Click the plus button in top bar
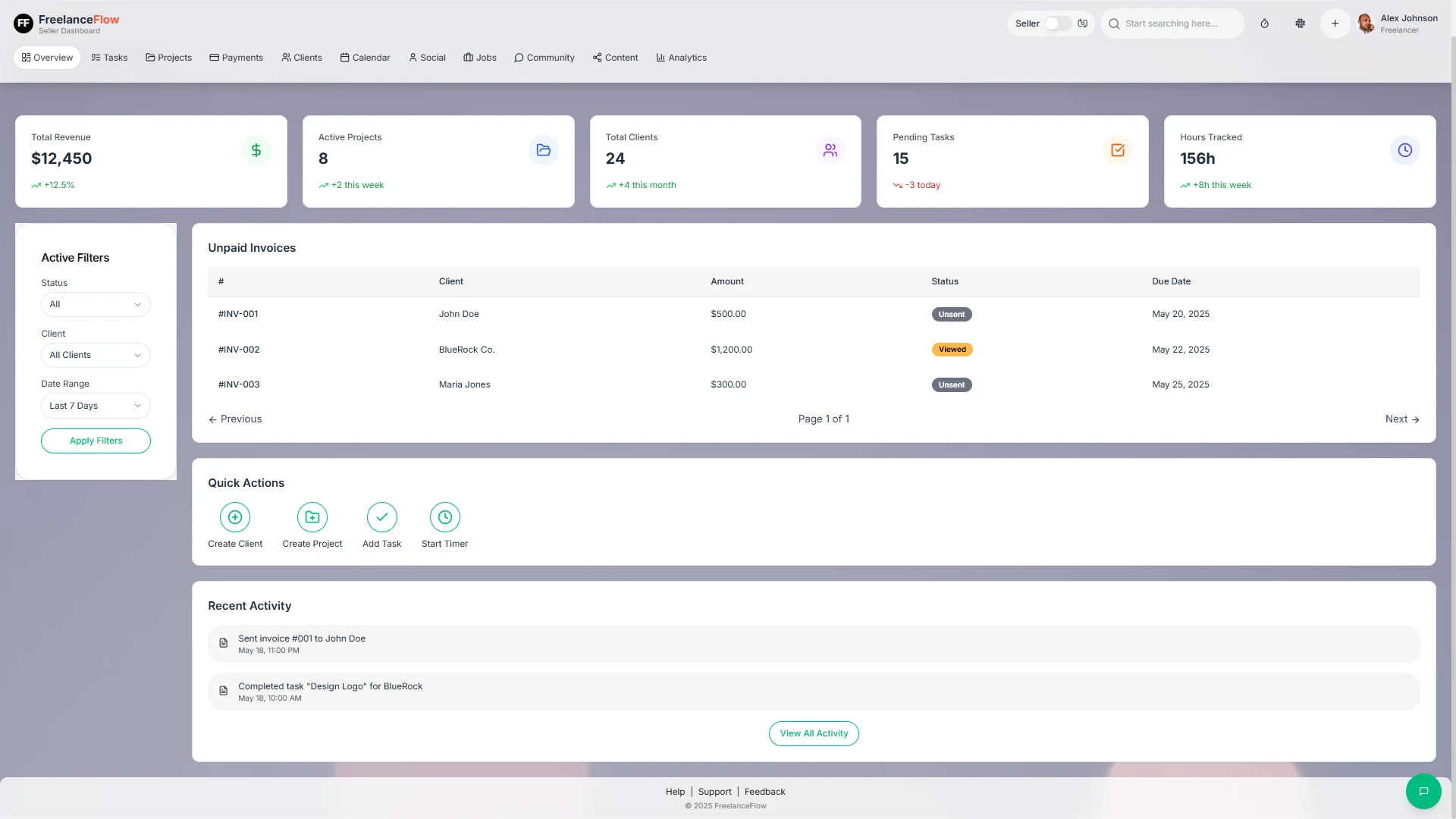 (1335, 24)
